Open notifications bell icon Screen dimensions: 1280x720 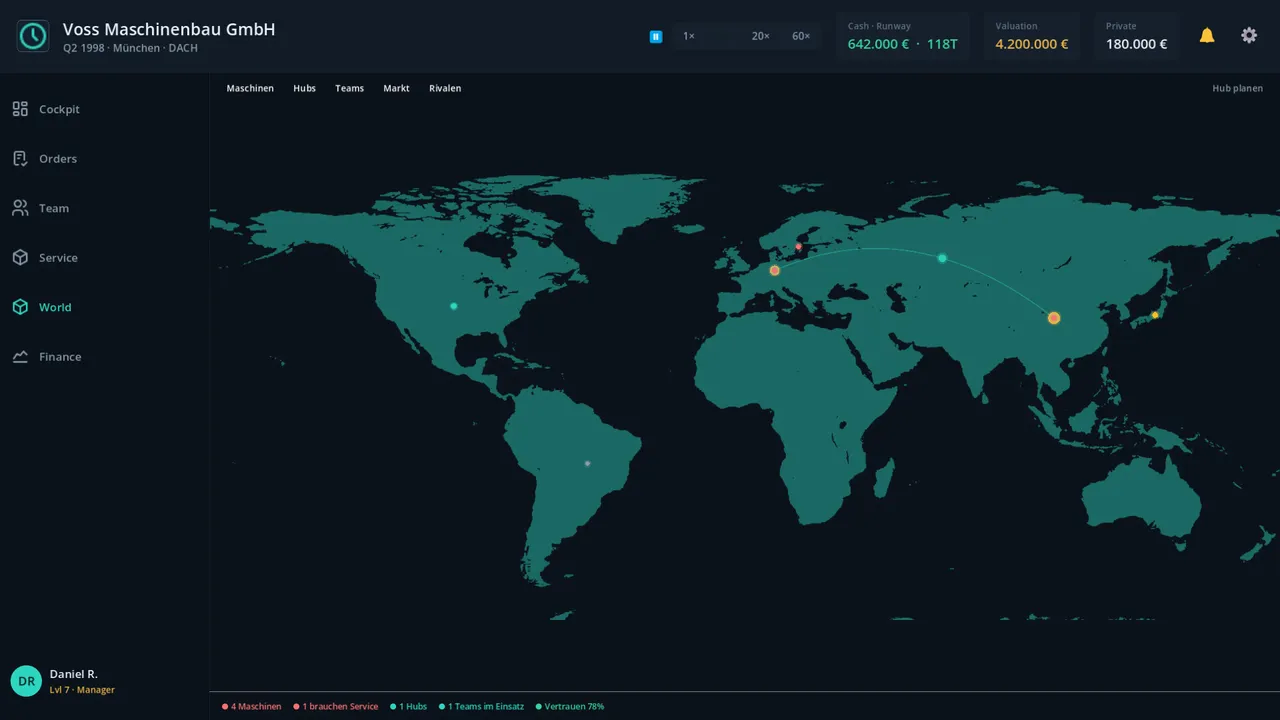[1207, 36]
